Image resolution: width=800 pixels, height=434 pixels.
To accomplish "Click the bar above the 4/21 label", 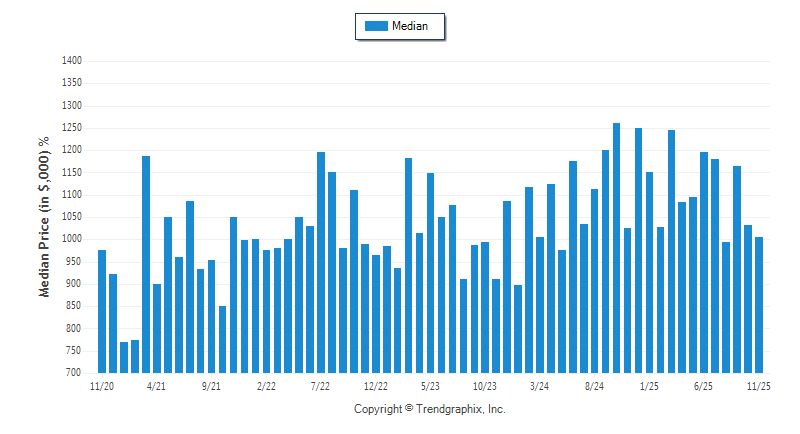I will coord(157,329).
